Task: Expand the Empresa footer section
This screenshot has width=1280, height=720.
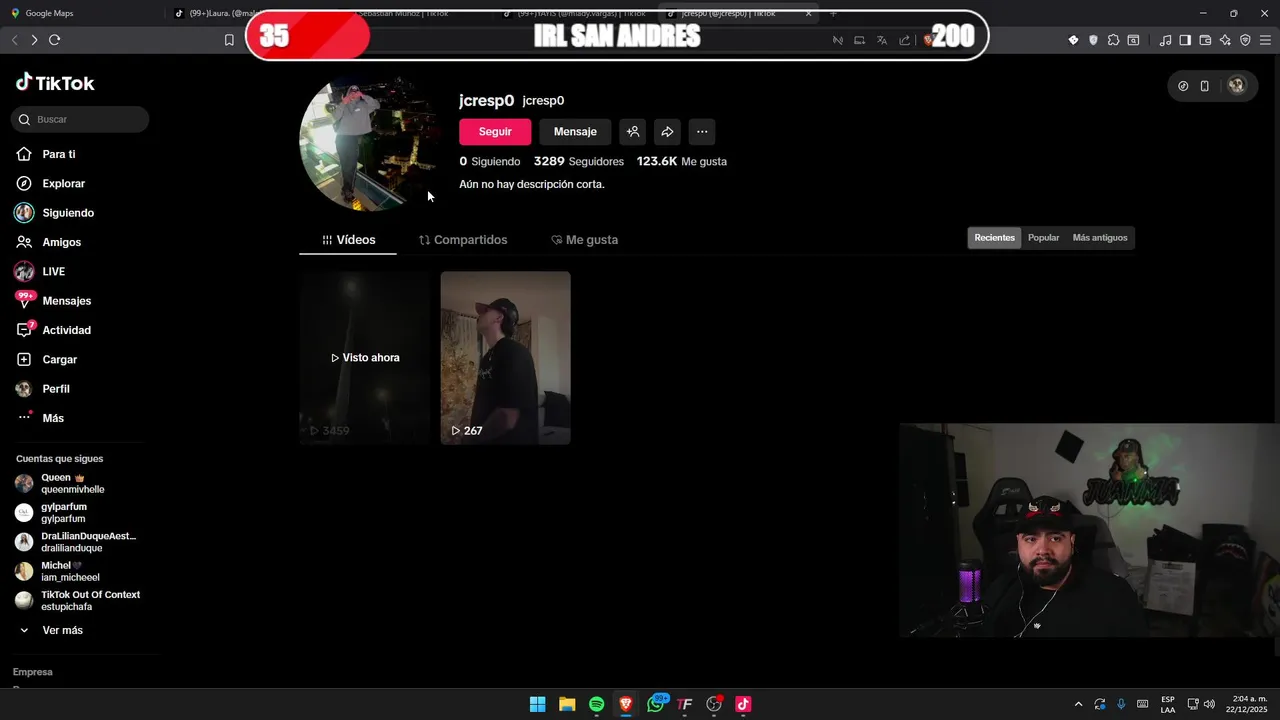Action: 33,672
